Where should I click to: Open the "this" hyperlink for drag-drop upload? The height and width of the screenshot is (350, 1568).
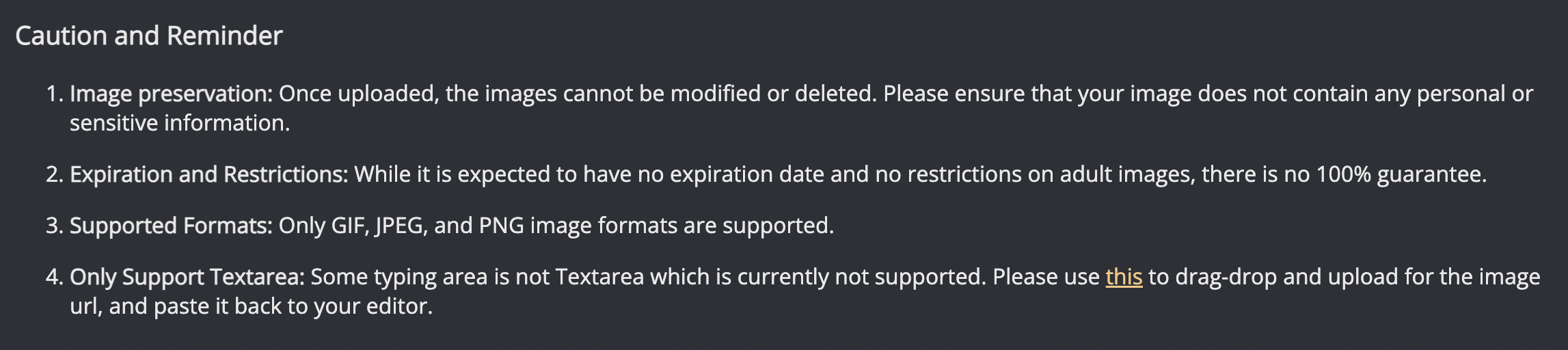1124,277
